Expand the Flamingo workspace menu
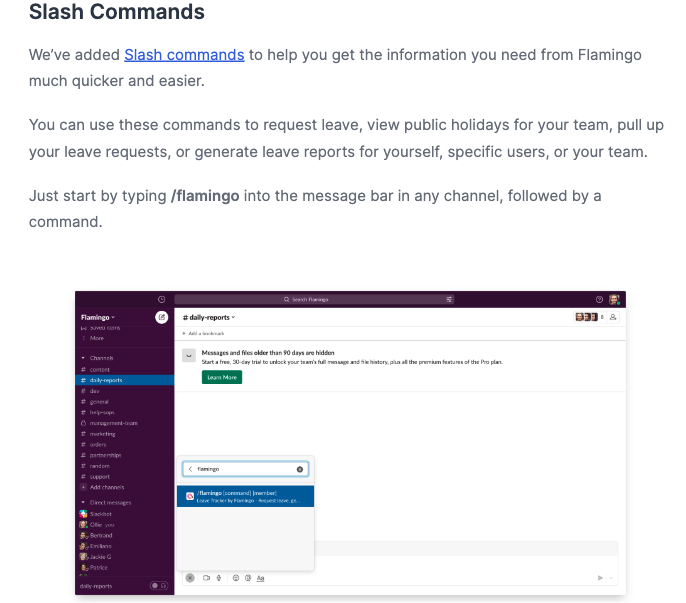 [x=98, y=317]
